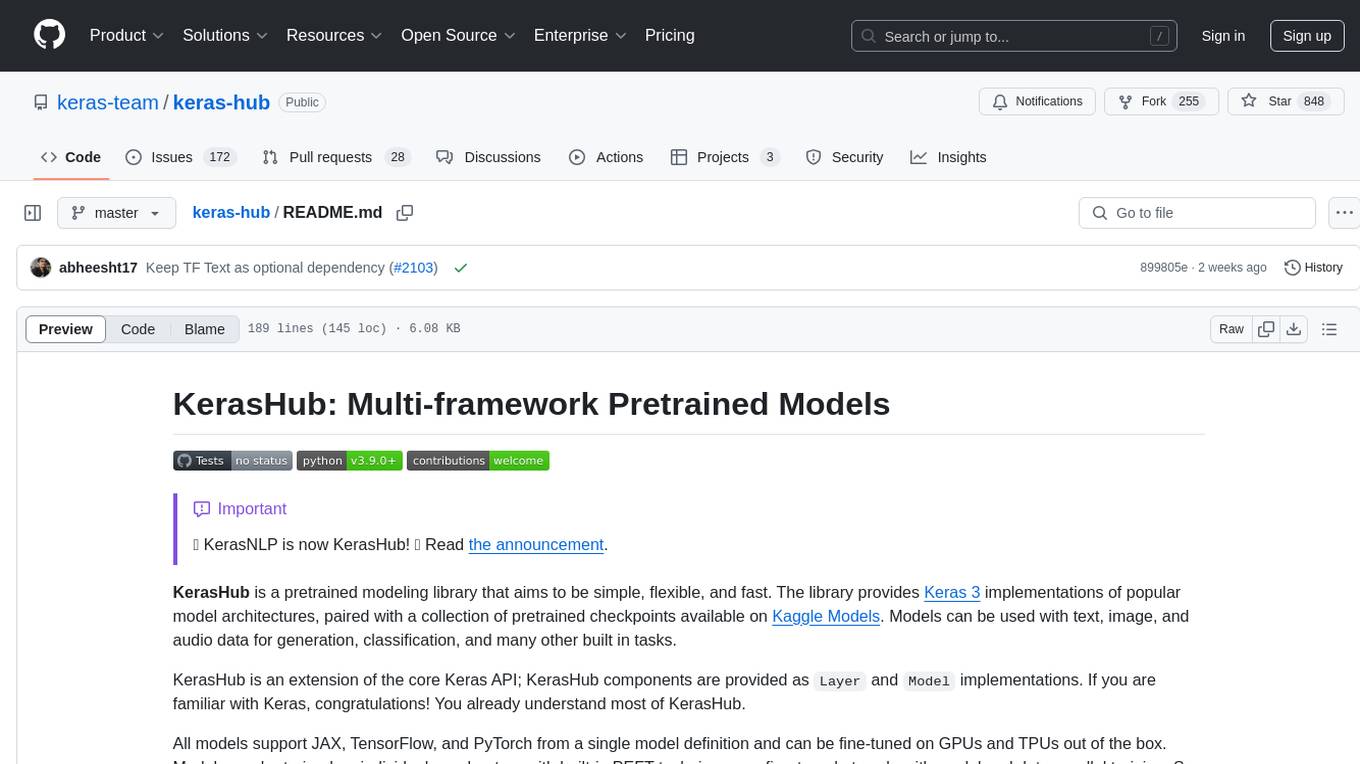Image resolution: width=1360 pixels, height=764 pixels.
Task: Go to the keras-team organization
Action: (x=108, y=102)
